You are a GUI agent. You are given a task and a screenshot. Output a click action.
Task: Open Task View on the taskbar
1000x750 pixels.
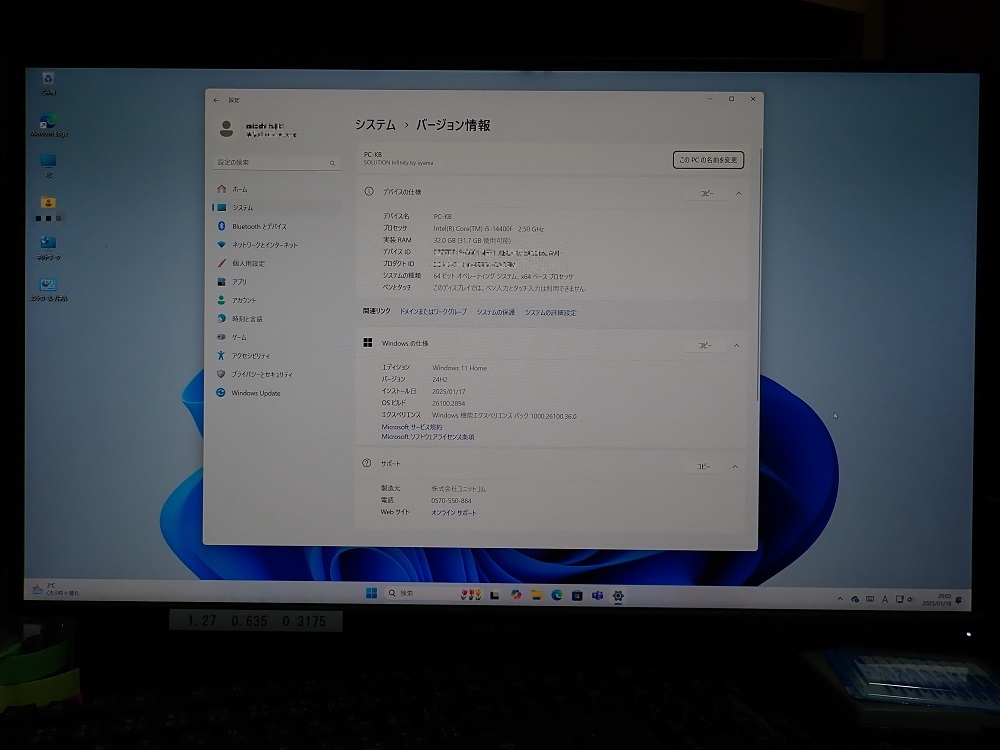pos(494,595)
